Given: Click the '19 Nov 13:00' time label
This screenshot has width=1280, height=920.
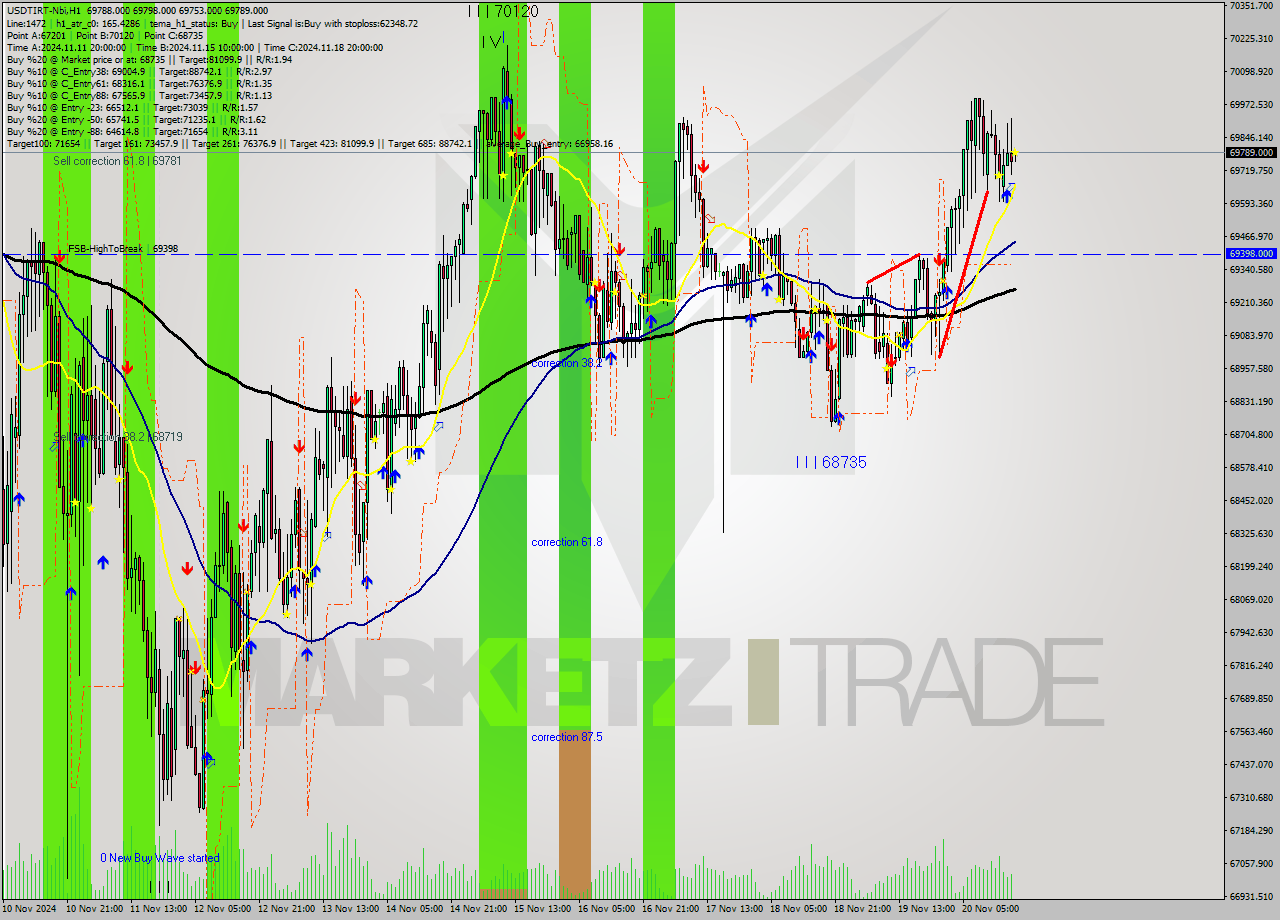Looking at the screenshot, I should coord(926,909).
